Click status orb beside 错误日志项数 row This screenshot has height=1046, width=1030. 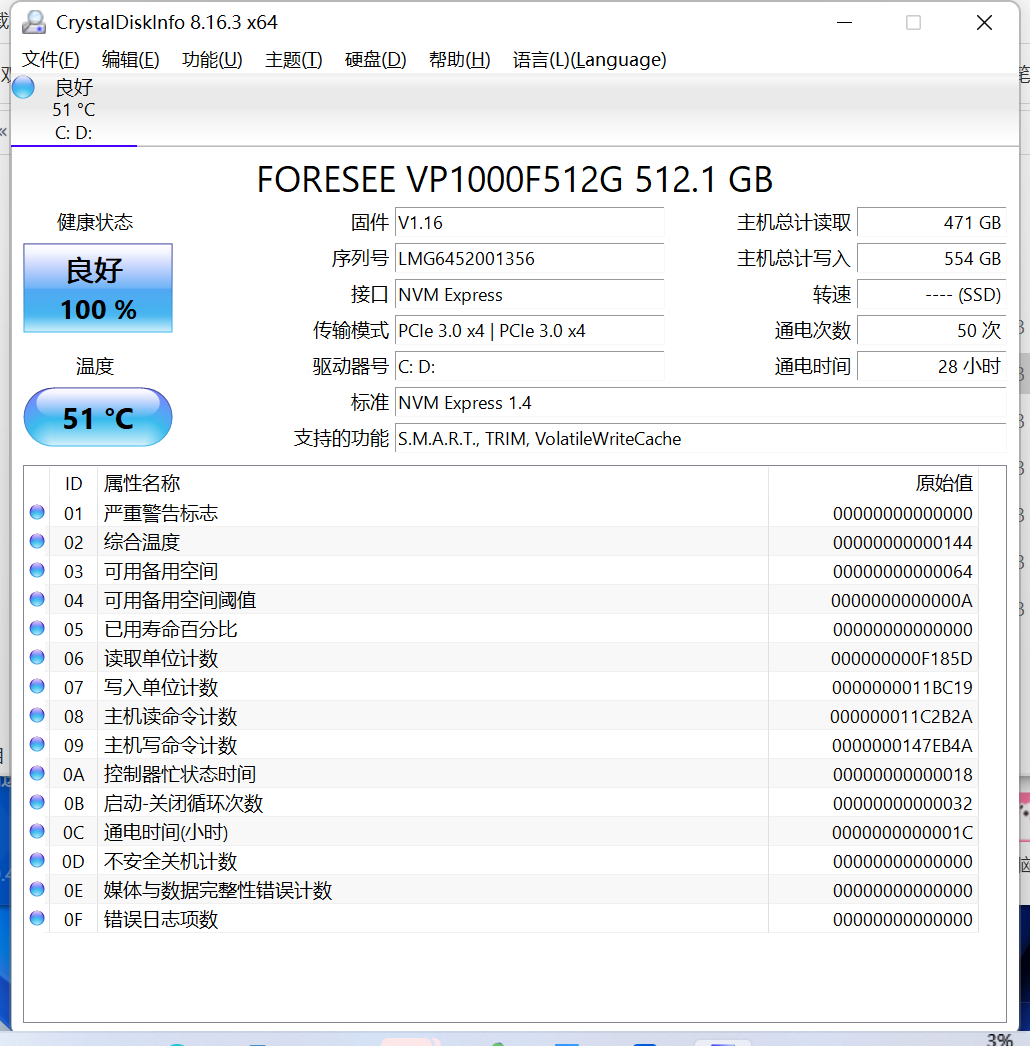[38, 919]
